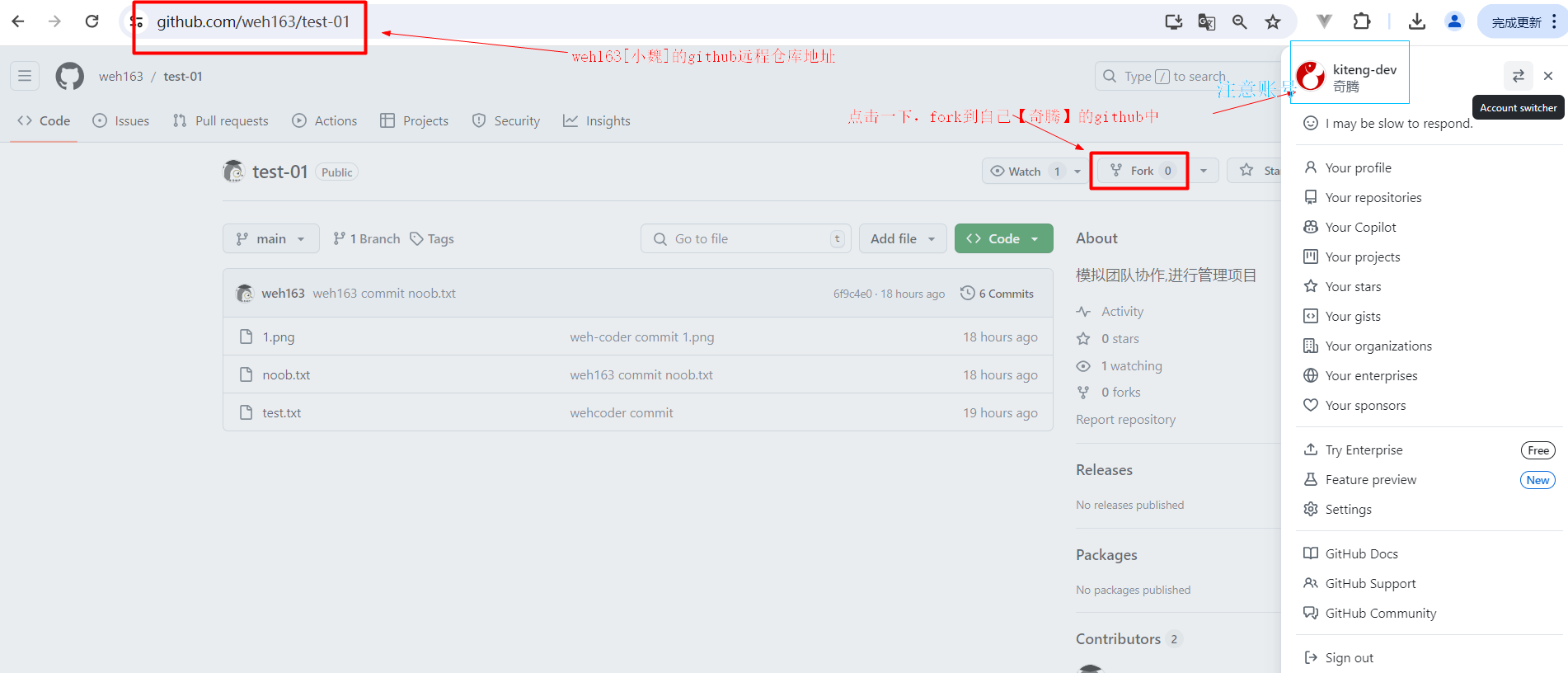View the 1 Branch link

367,238
